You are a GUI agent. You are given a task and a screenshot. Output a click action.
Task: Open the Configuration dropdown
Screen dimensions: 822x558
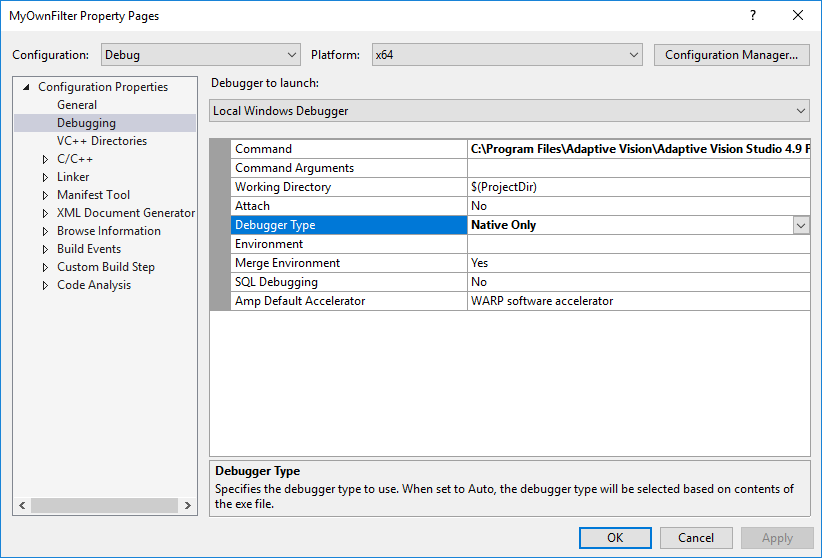coord(198,55)
